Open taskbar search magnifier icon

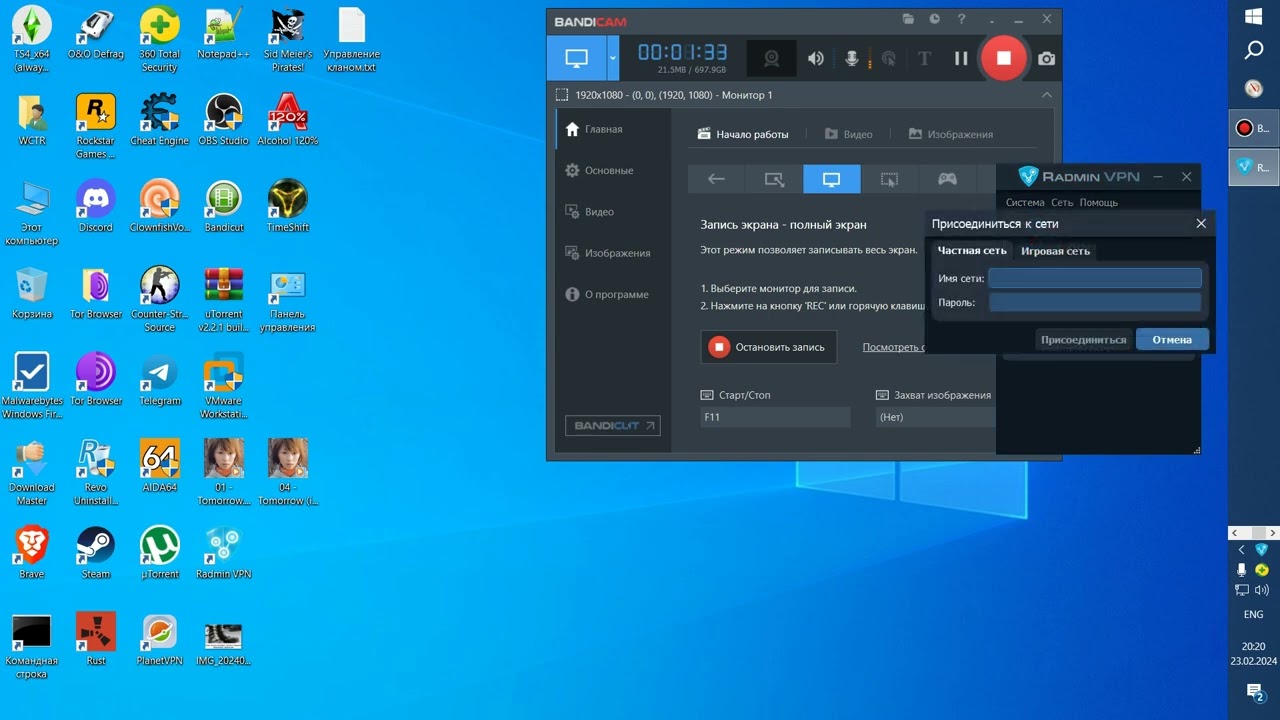1254,51
